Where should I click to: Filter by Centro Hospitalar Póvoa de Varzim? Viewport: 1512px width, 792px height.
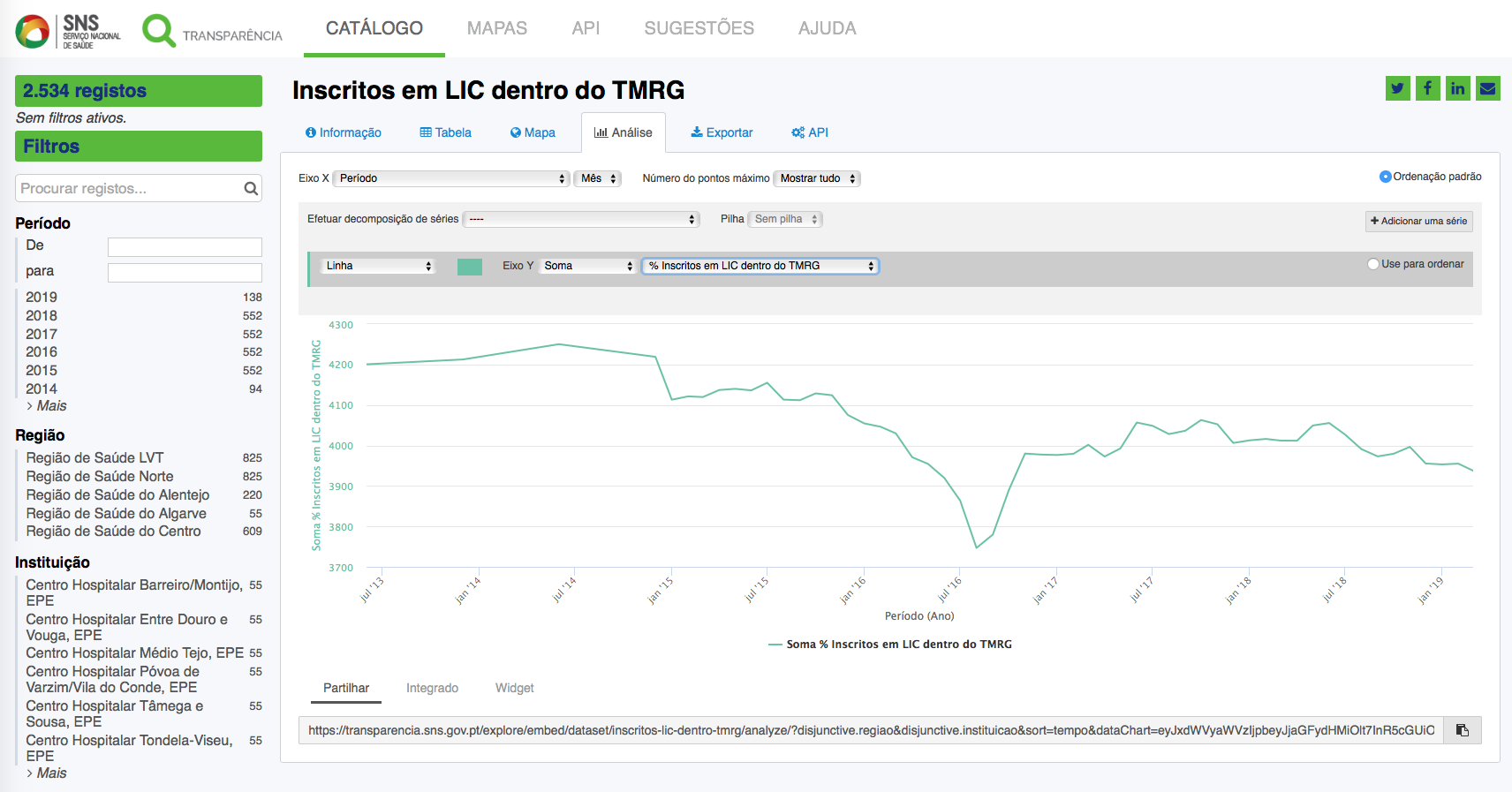(144, 680)
